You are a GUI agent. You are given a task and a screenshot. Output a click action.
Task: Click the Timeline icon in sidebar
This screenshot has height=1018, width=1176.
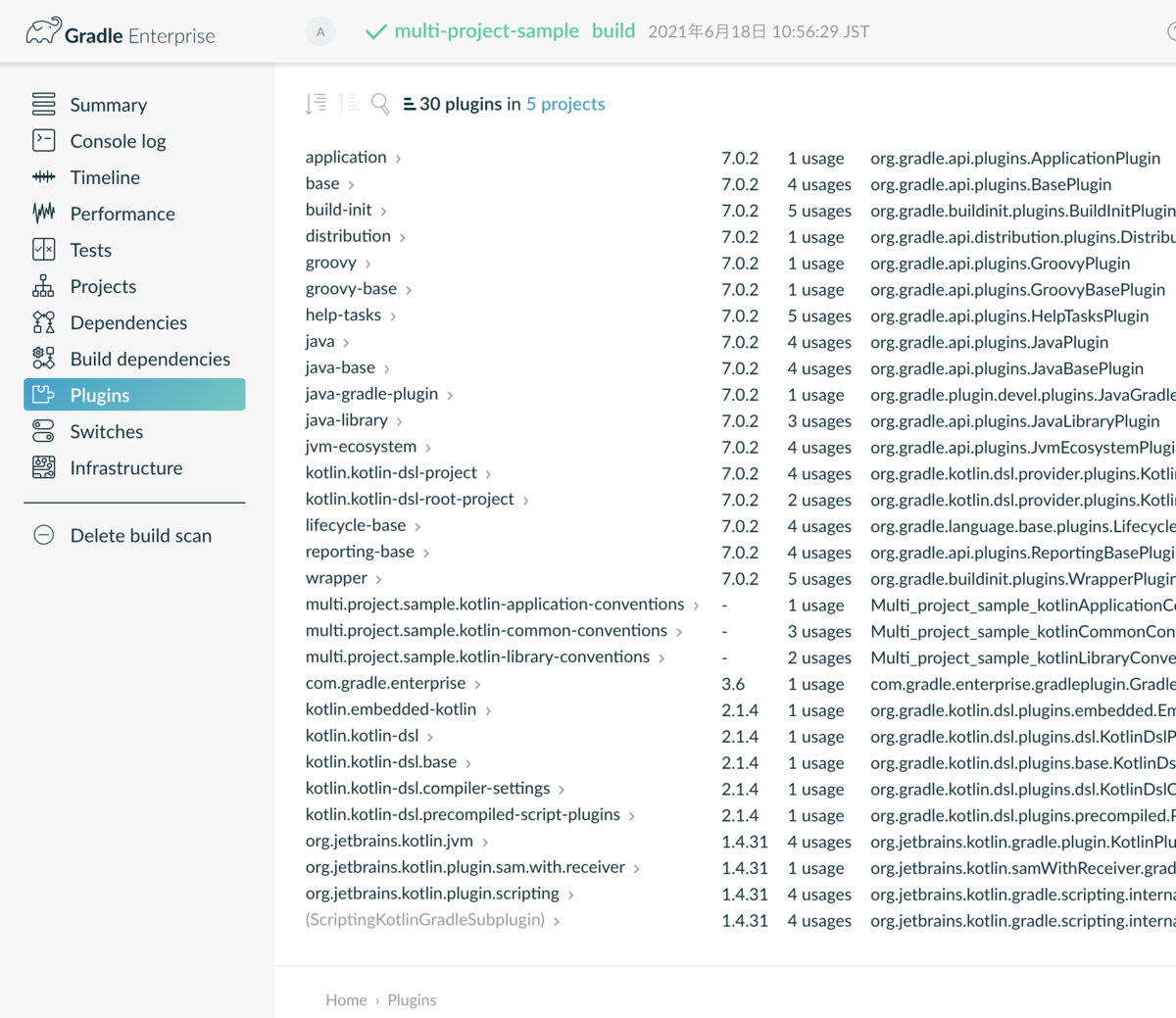[x=44, y=177]
